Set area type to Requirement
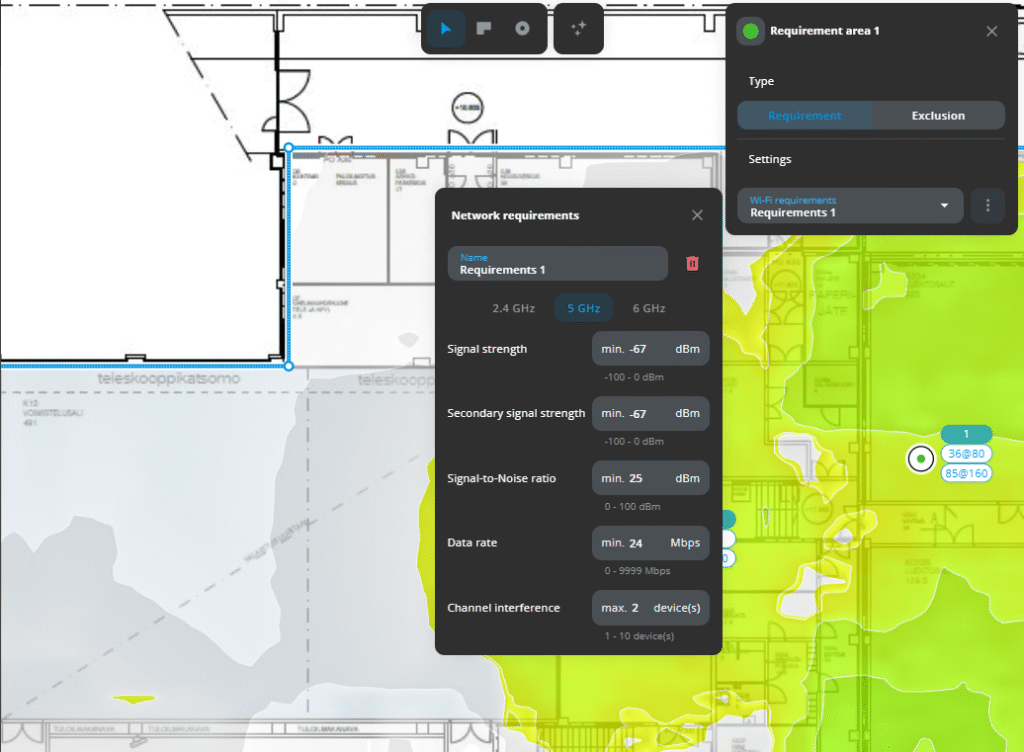The width and height of the screenshot is (1024, 752). [805, 116]
